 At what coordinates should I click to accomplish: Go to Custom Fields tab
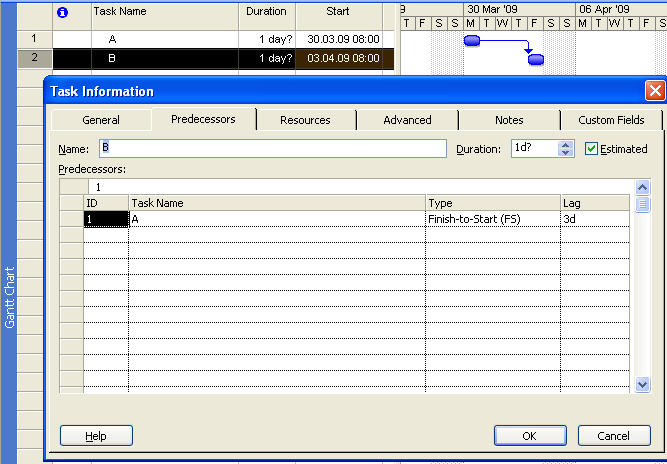611,120
